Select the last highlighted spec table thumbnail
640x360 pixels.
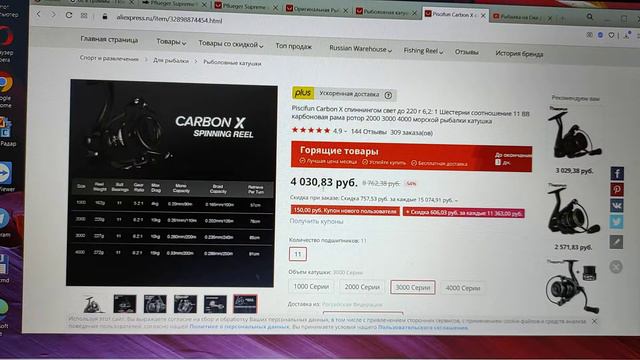(x=245, y=304)
